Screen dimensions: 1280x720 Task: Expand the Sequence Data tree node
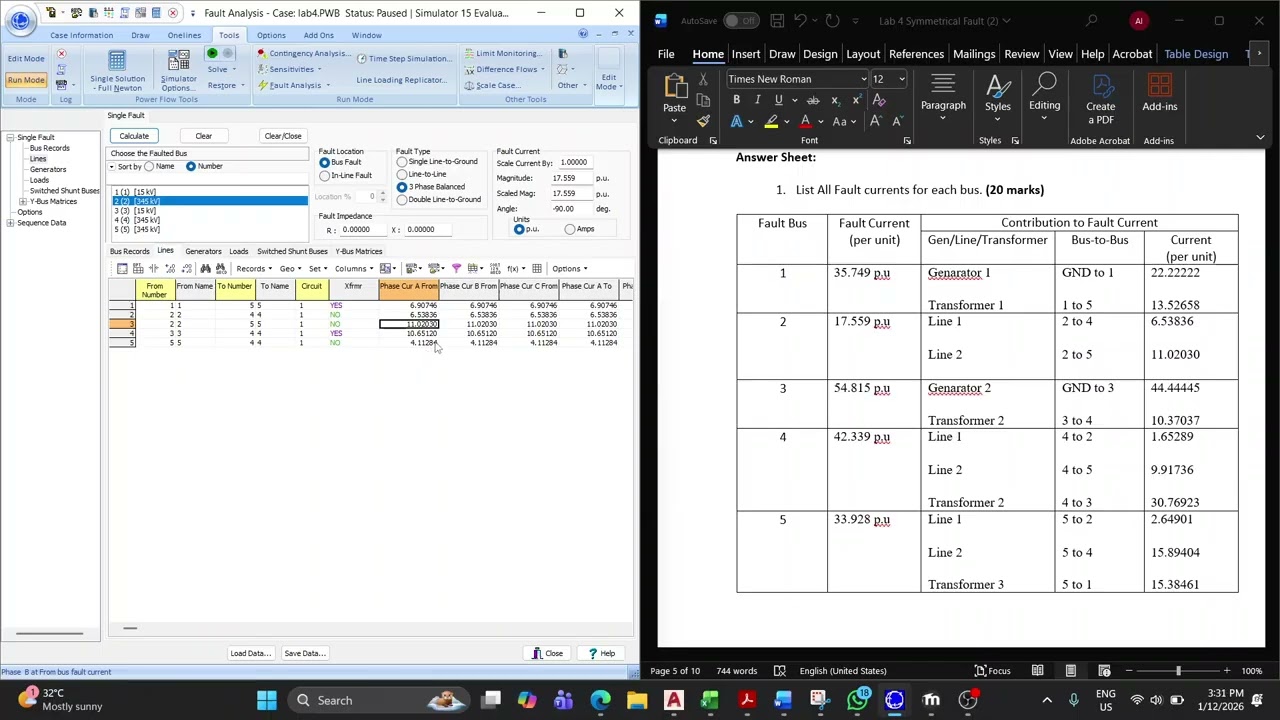pos(10,223)
